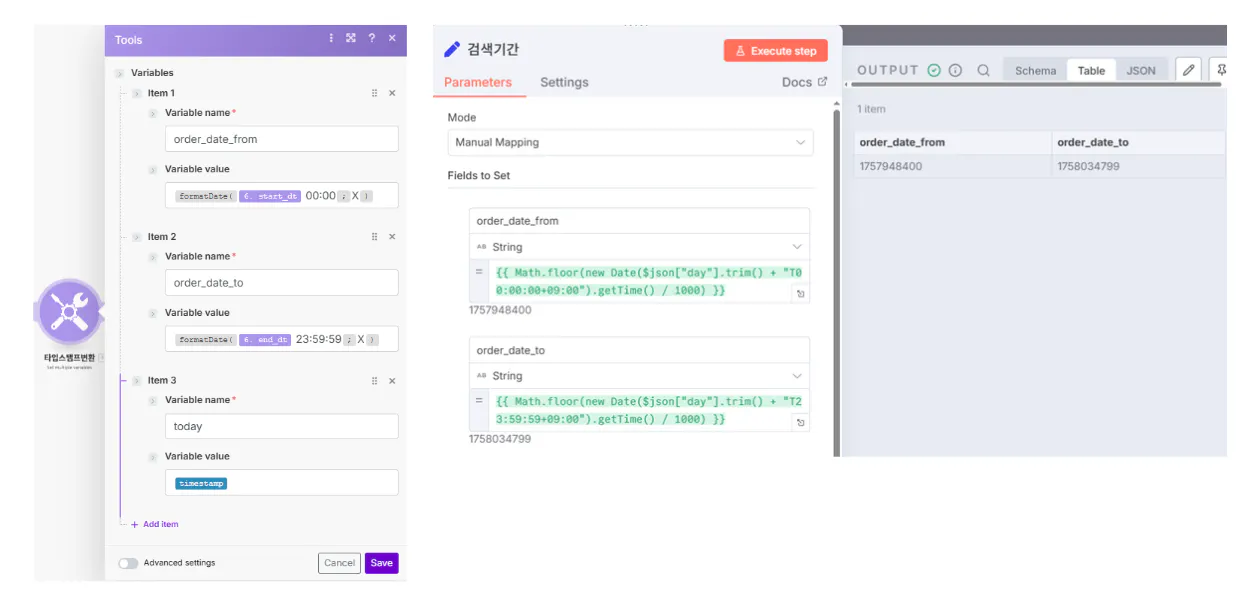
Task: Open the String type dropdown for order_date_from
Action: pos(639,247)
